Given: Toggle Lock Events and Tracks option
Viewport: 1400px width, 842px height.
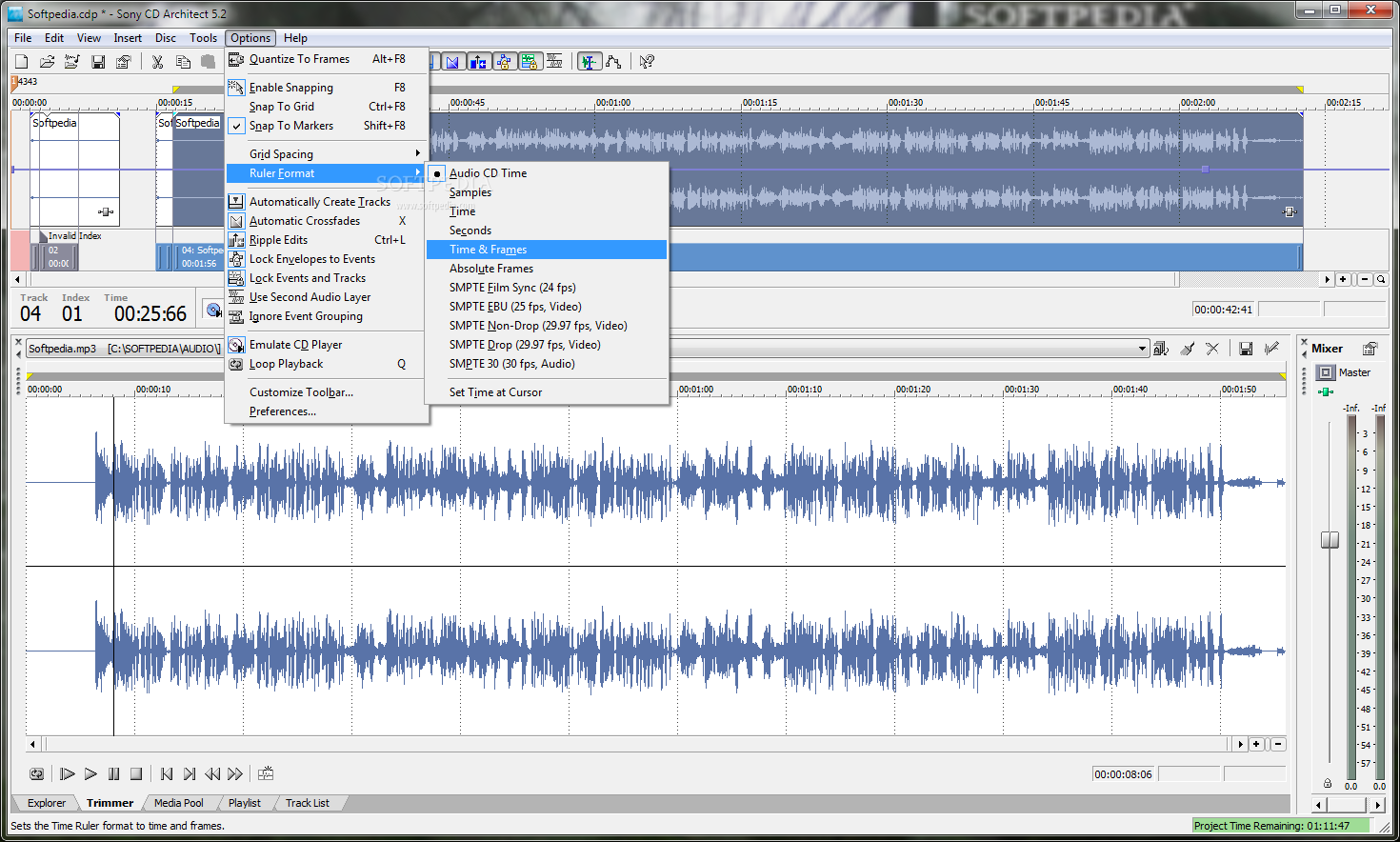Looking at the screenshot, I should (327, 278).
